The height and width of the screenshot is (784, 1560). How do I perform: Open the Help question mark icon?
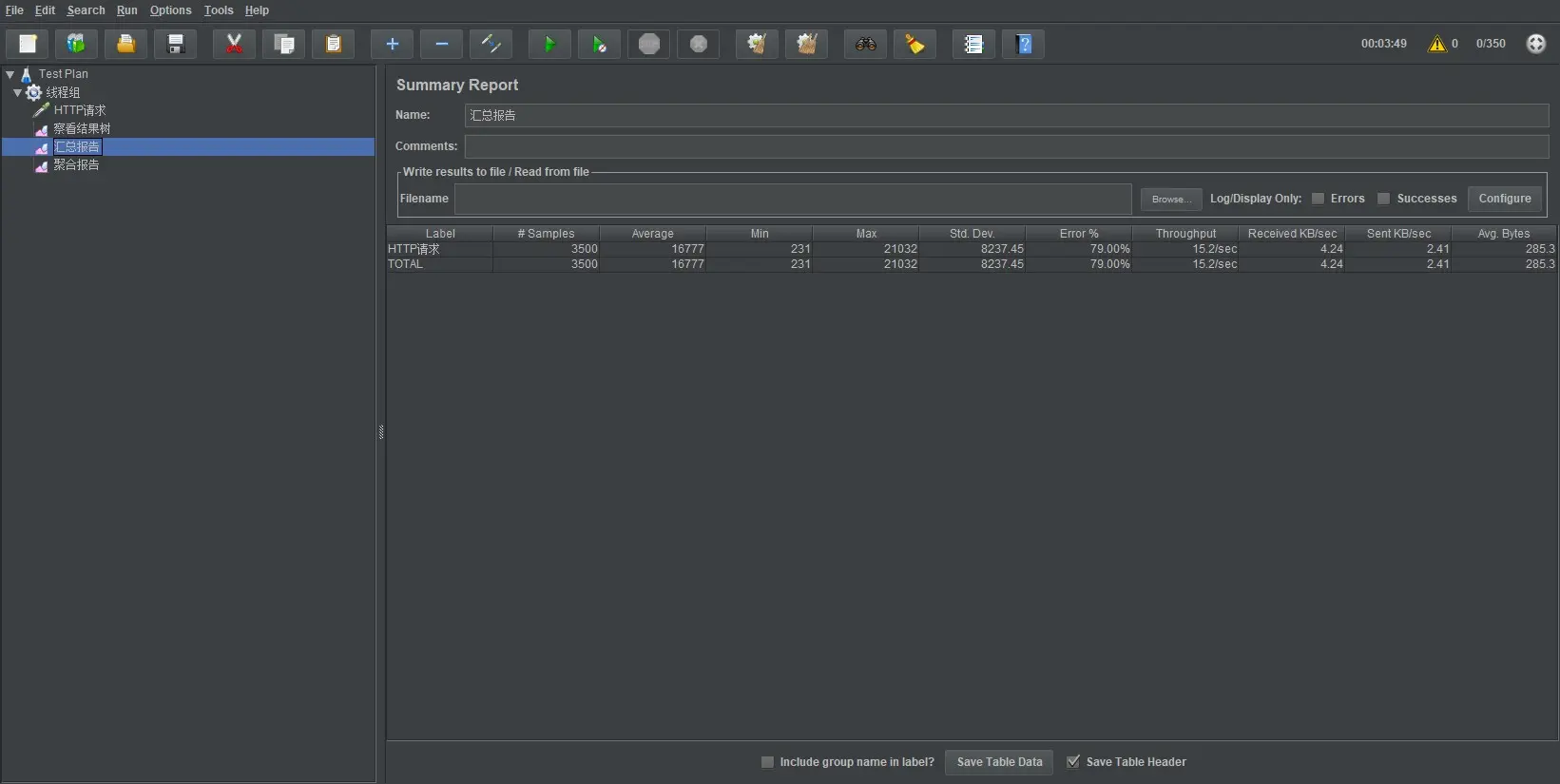[1024, 44]
